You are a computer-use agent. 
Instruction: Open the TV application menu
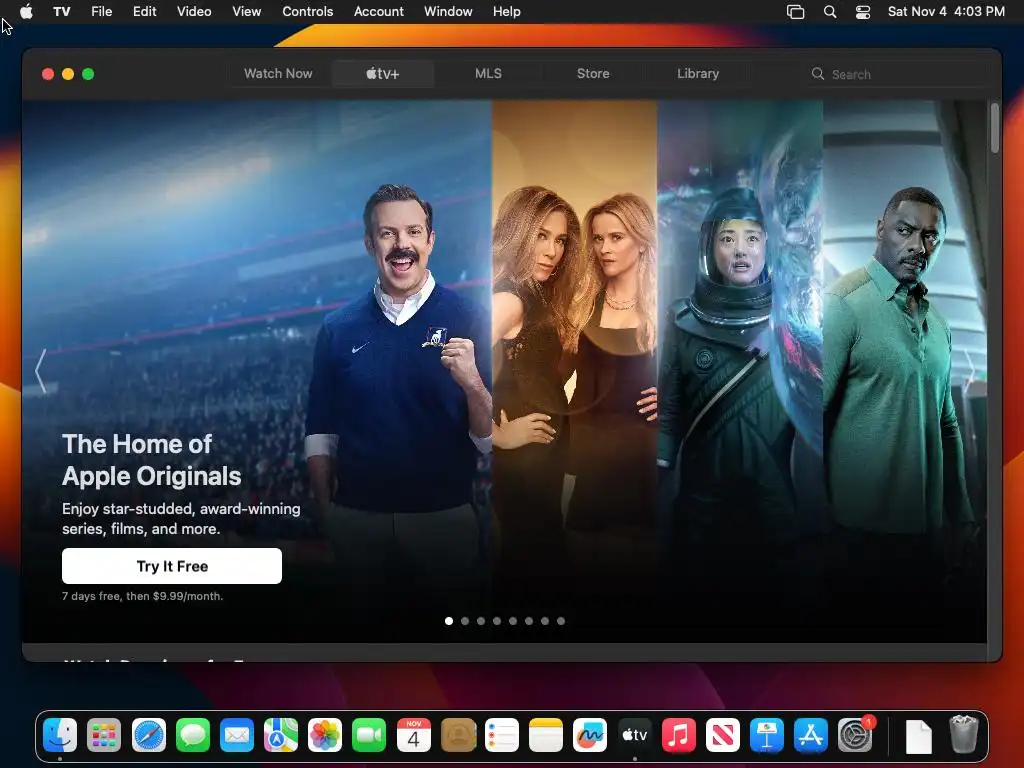61,12
